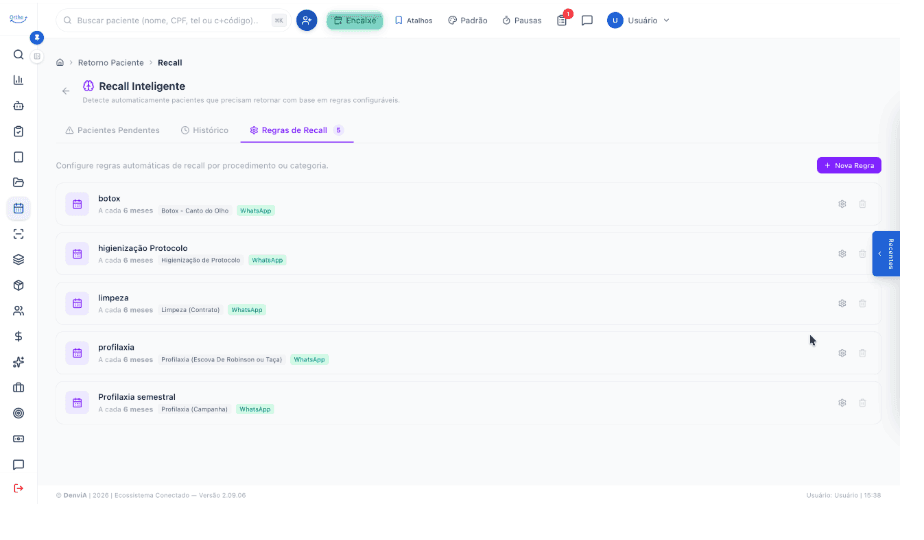Expand the Recentes side panel
Image resolution: width=924 pixels, height=540 pixels.
tap(886, 253)
